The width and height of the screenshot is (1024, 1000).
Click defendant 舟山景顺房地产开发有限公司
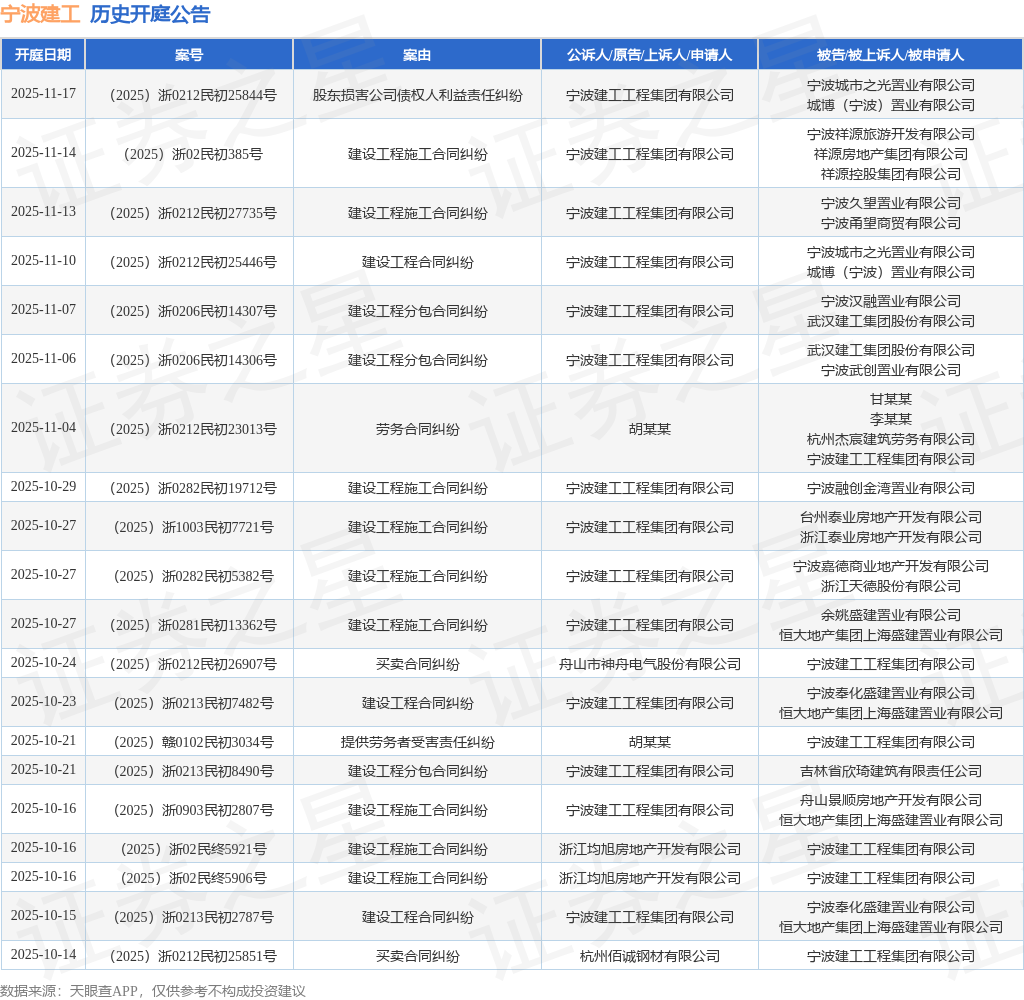[x=891, y=800]
